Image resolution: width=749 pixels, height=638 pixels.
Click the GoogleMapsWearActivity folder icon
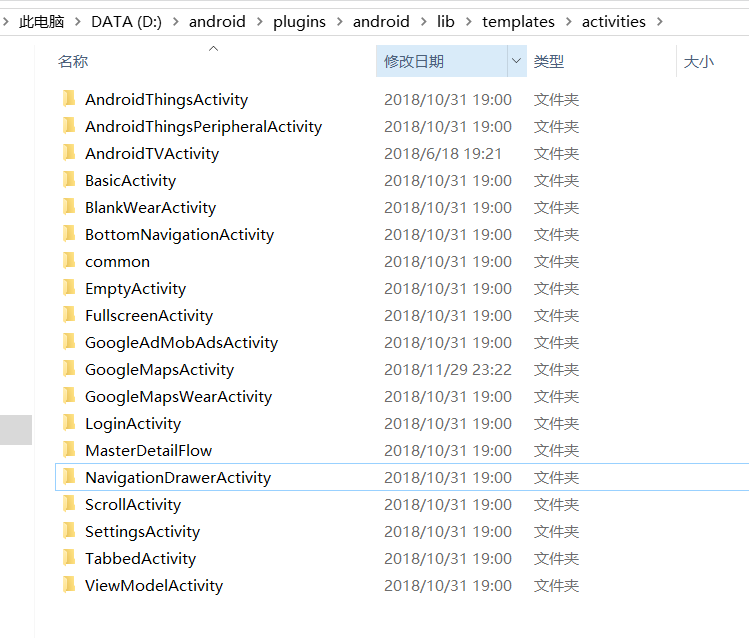69,396
